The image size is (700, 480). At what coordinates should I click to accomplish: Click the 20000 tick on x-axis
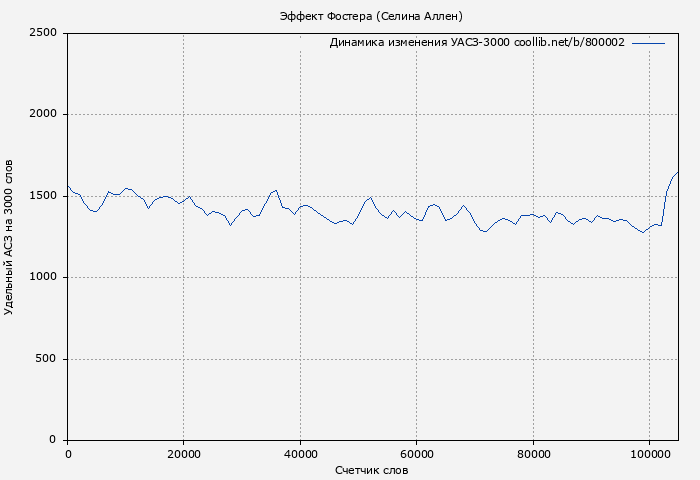(x=184, y=454)
